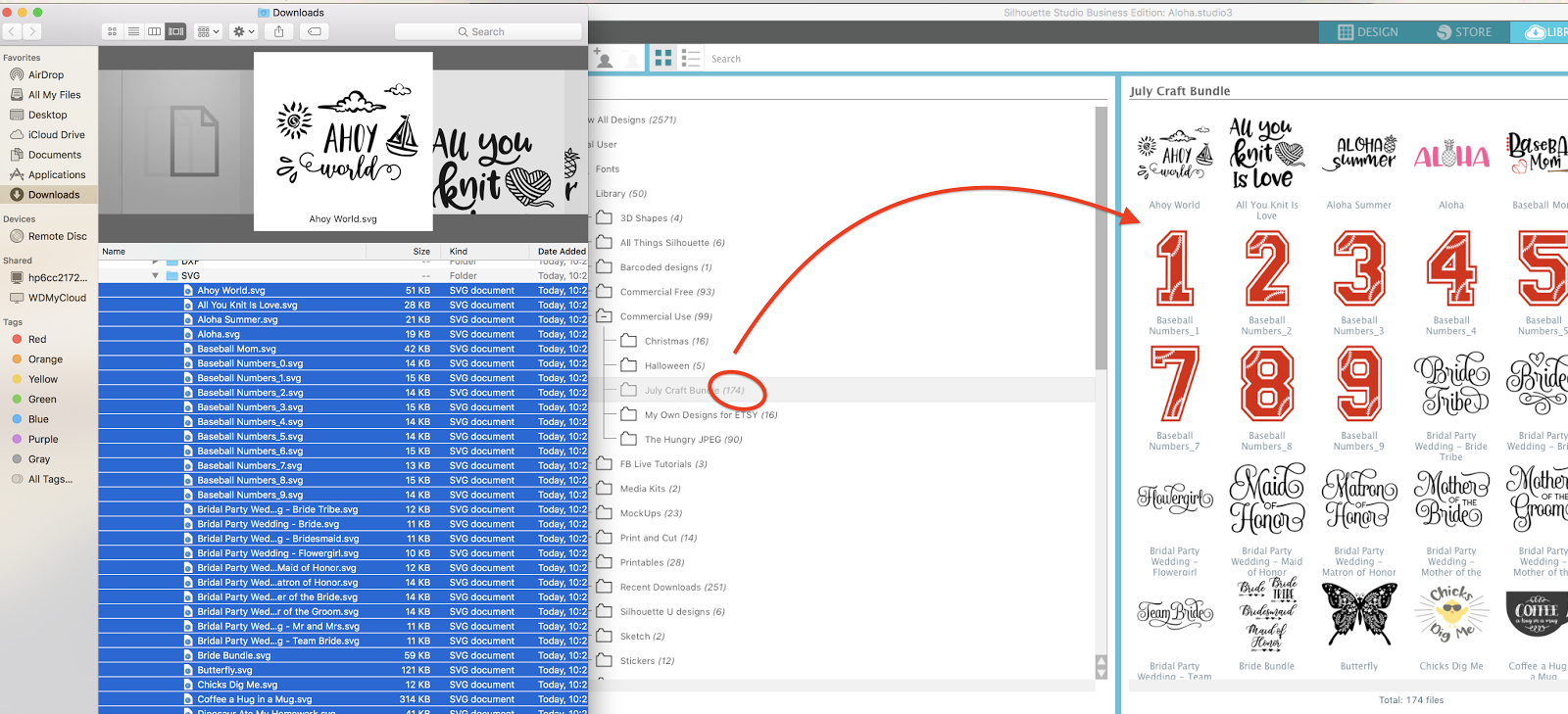Switch Finder to Cover Flow view
This screenshot has height=714, width=1568.
click(x=176, y=31)
